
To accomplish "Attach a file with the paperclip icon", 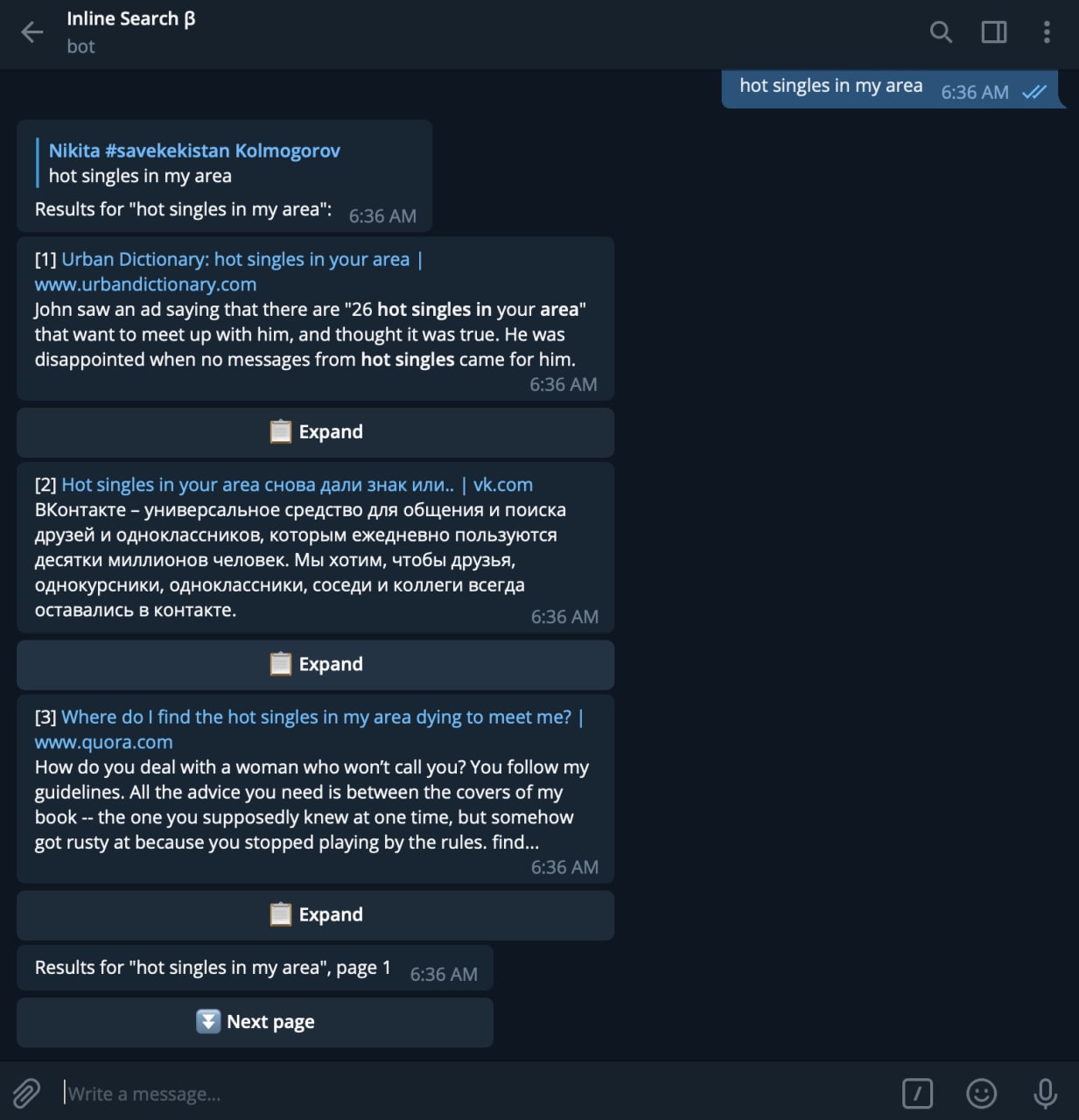I will [x=26, y=1093].
